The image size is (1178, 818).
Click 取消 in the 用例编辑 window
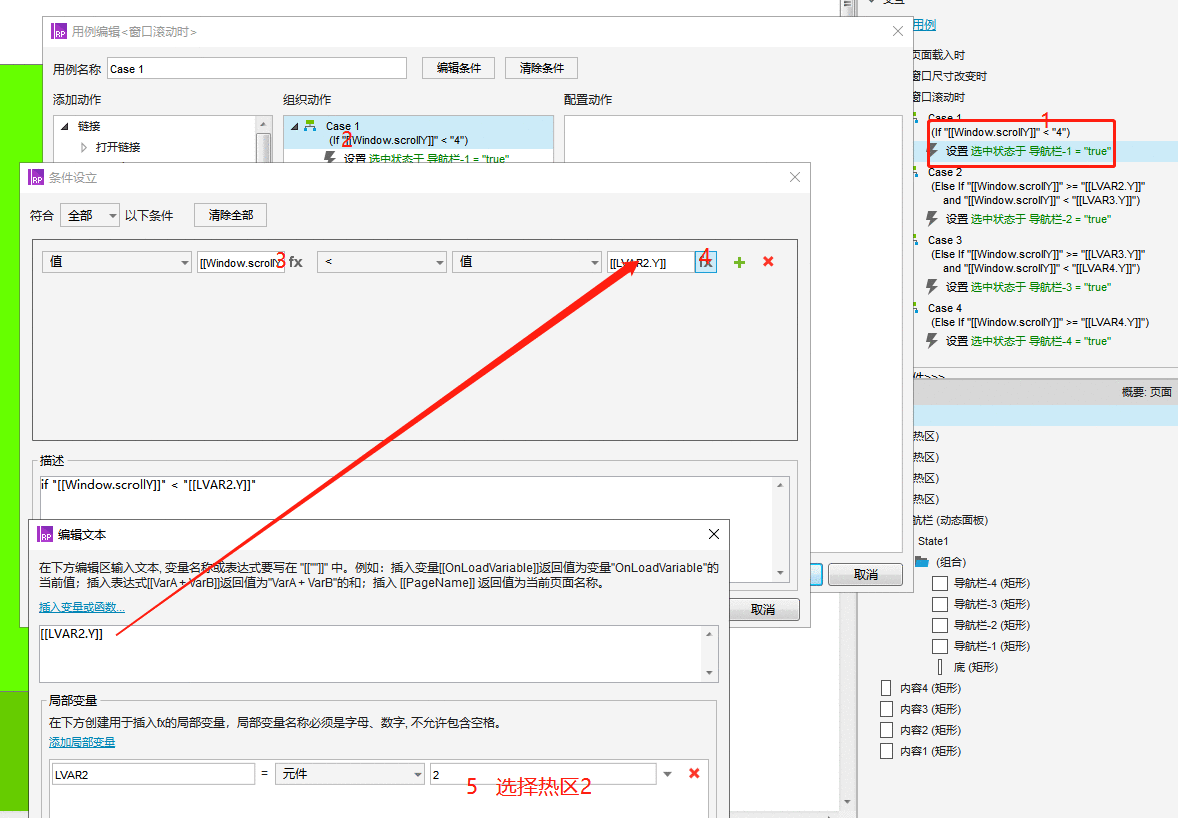(x=865, y=575)
